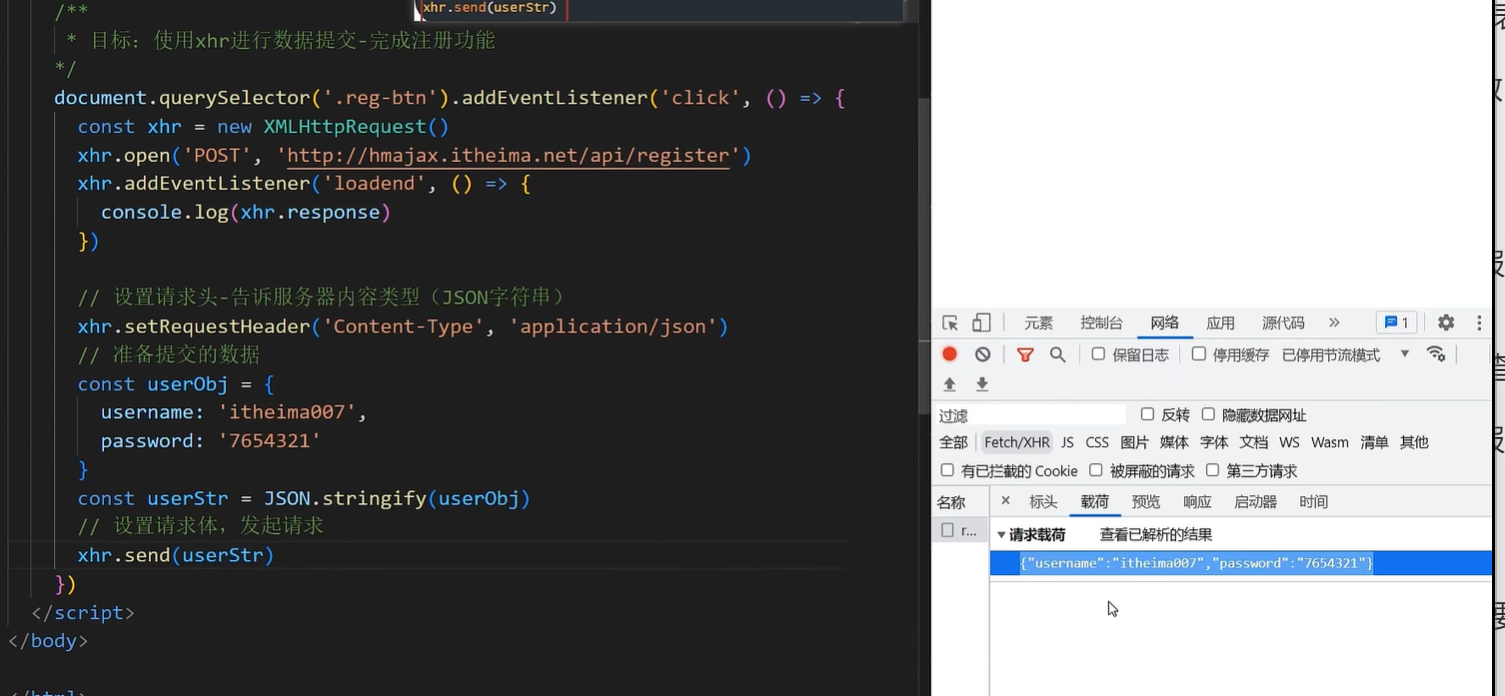Activate the inspect element picker icon
Image resolution: width=1505 pixels, height=696 pixels.
pos(950,323)
